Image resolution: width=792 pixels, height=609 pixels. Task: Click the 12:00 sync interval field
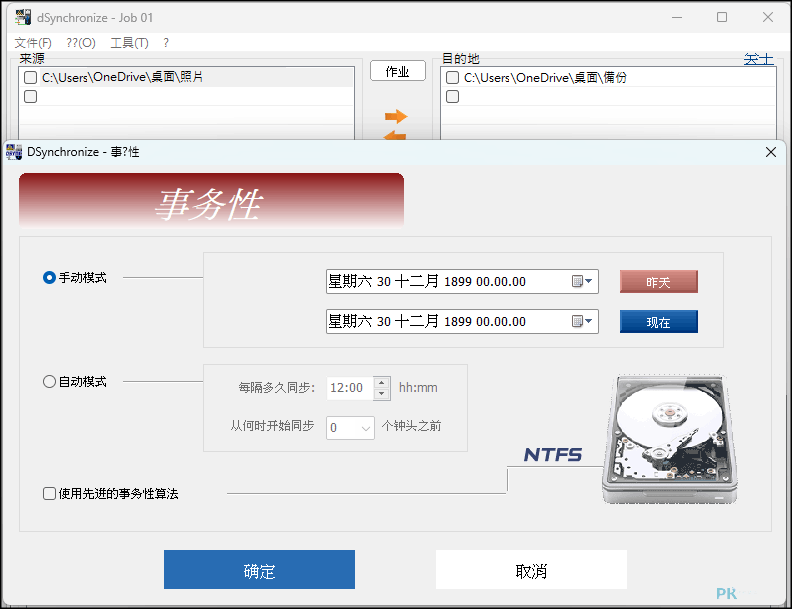[350, 388]
